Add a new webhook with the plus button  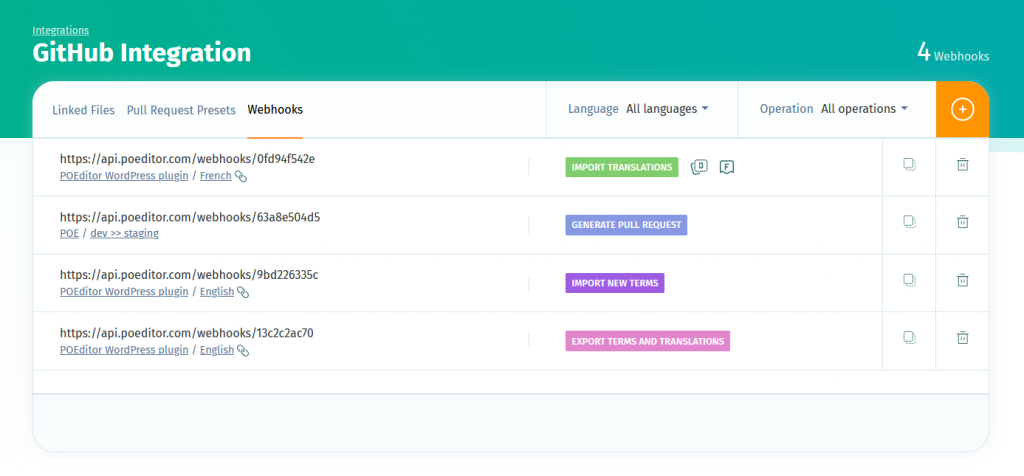[x=962, y=109]
